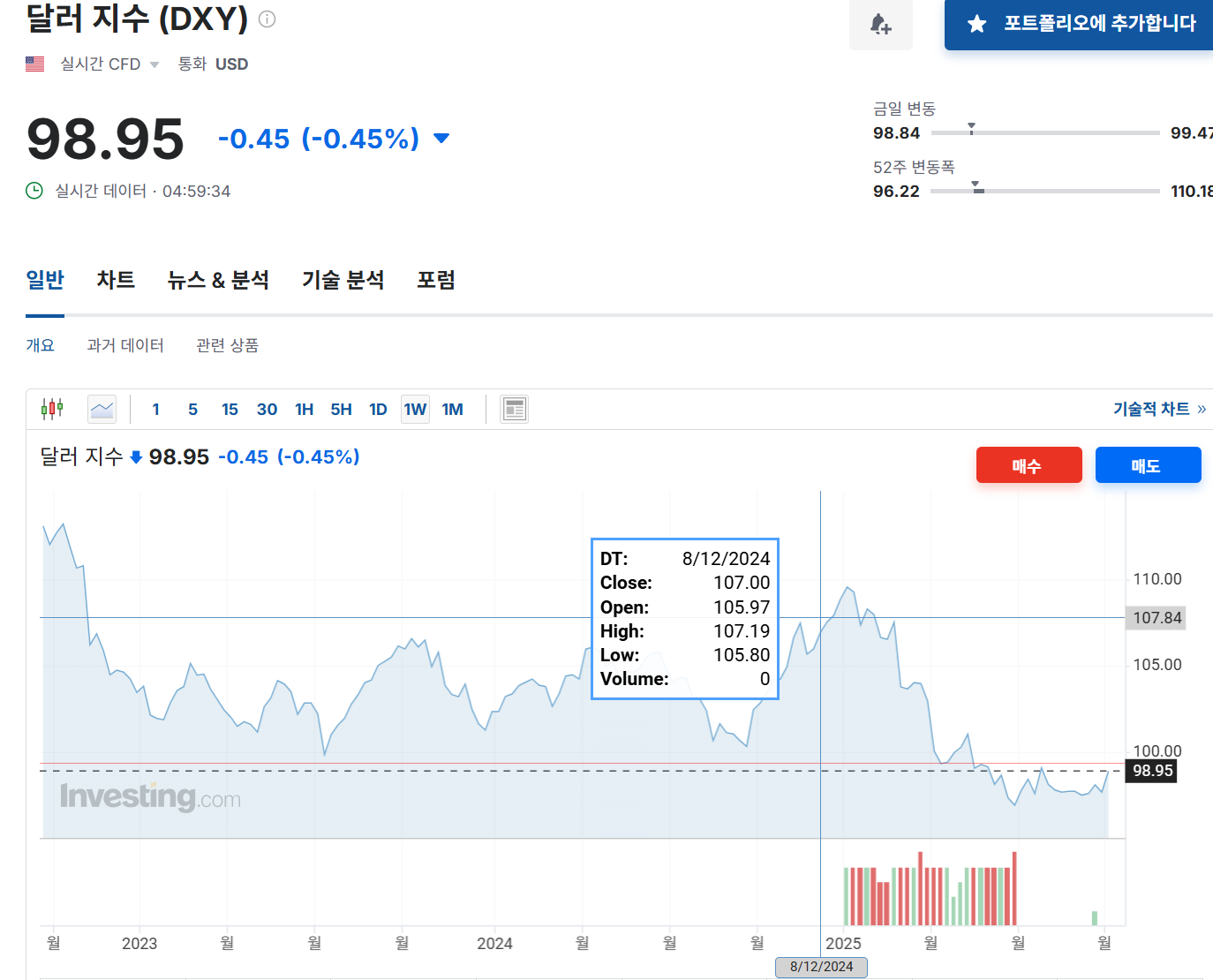Select the 1W chart interval
Image resolution: width=1213 pixels, height=980 pixels.
(415, 409)
